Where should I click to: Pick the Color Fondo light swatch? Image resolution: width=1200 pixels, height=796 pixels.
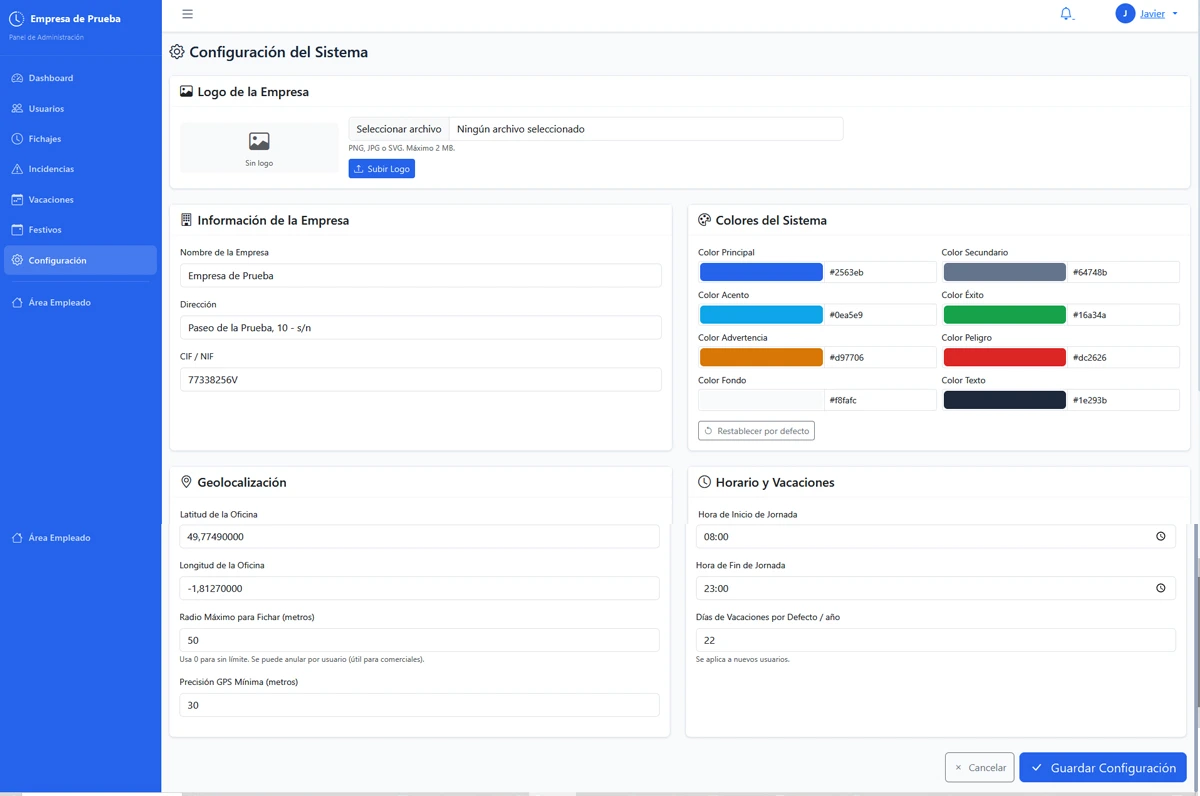[x=761, y=400]
